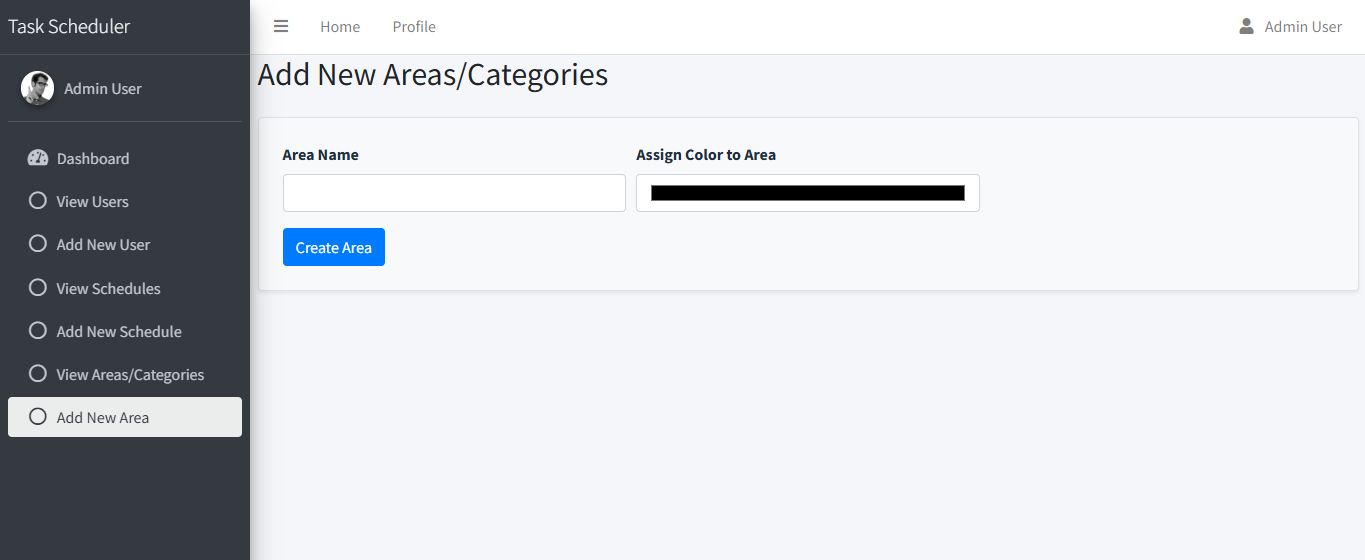Click the Dashboard speedometer icon
The width and height of the screenshot is (1365, 560).
tap(38, 158)
